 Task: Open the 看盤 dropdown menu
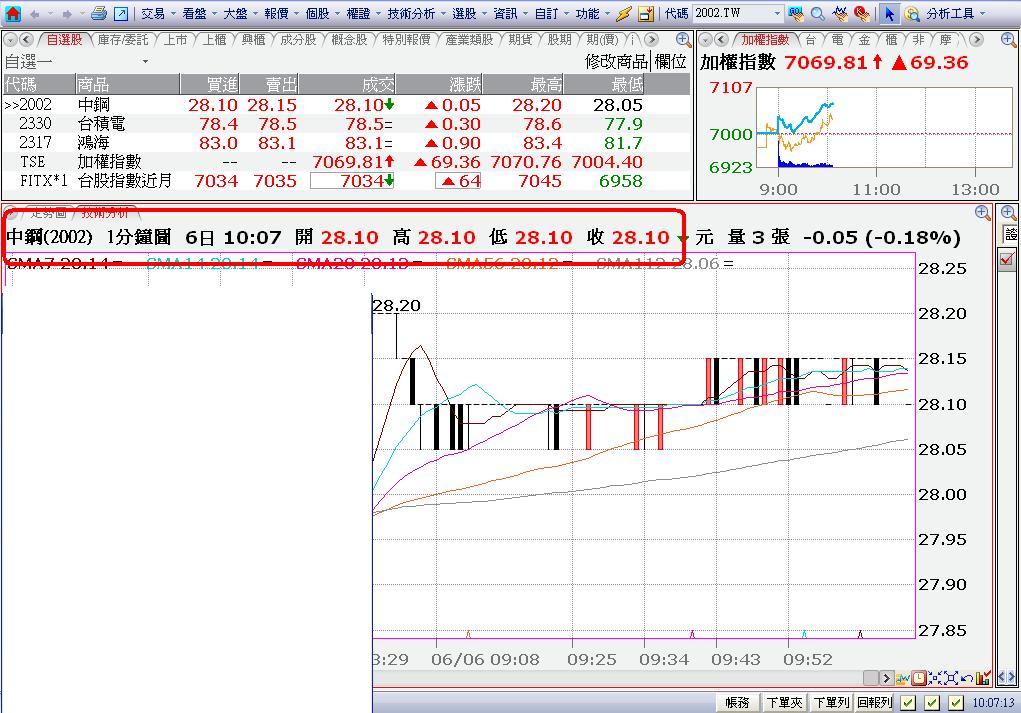coord(199,13)
